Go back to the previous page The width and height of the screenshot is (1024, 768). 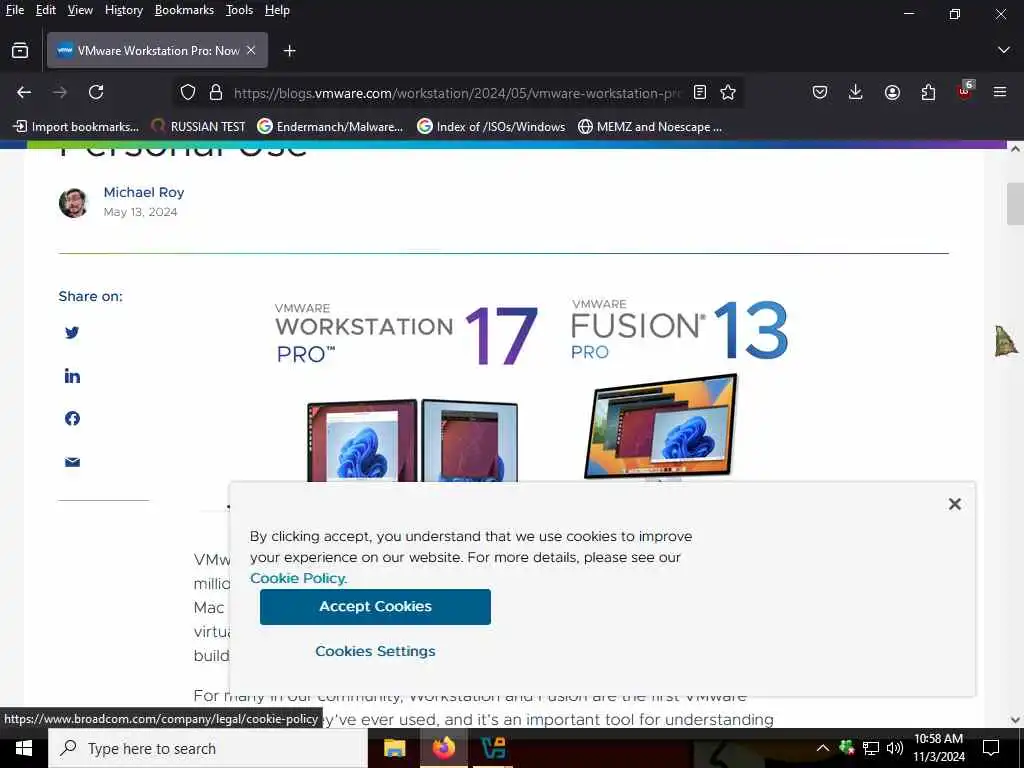point(24,92)
